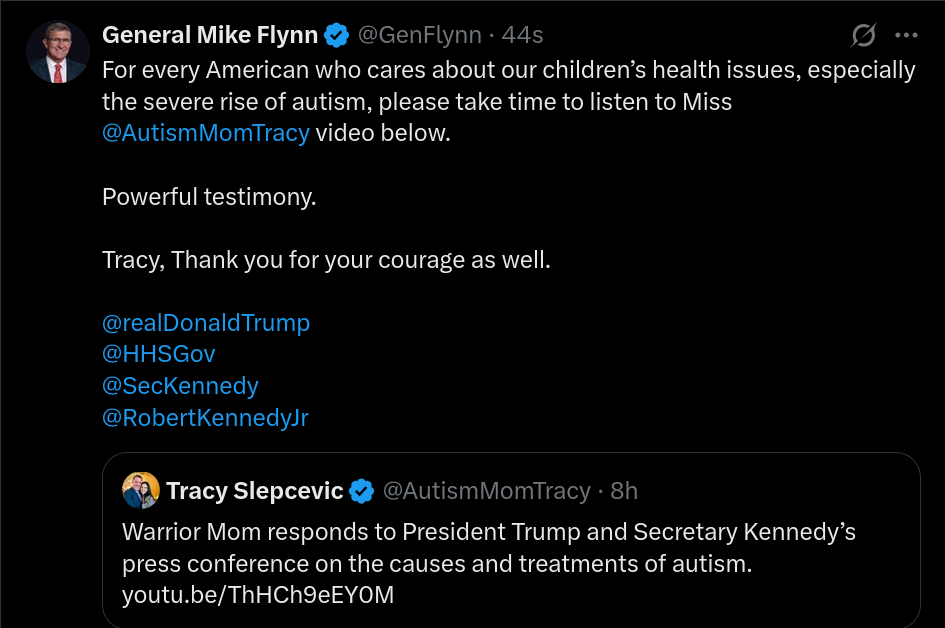Click Tracy Slepcevic's small avatar in the quoted post
Image resolution: width=945 pixels, height=628 pixels.
(141, 491)
